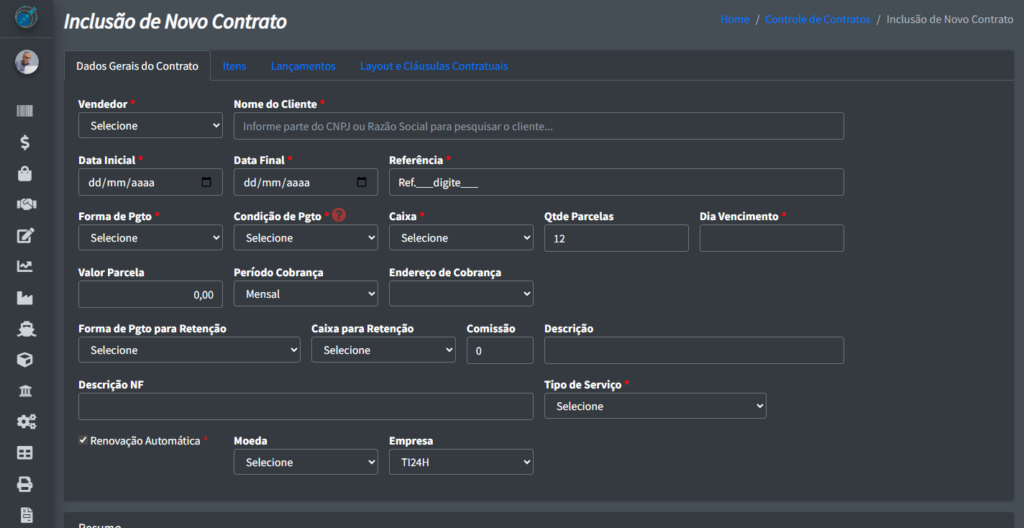Image resolution: width=1024 pixels, height=528 pixels.
Task: Open the factory industry sidebar icon
Action: pyautogui.click(x=26, y=297)
